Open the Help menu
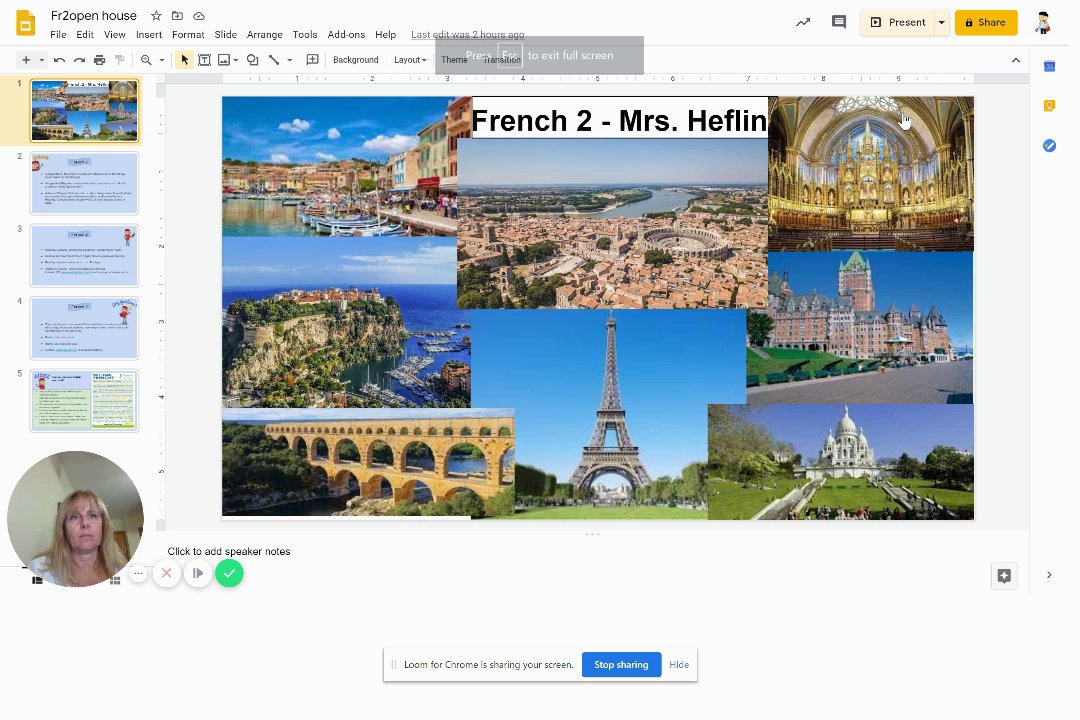The height and width of the screenshot is (720, 1080). pyautogui.click(x=385, y=34)
